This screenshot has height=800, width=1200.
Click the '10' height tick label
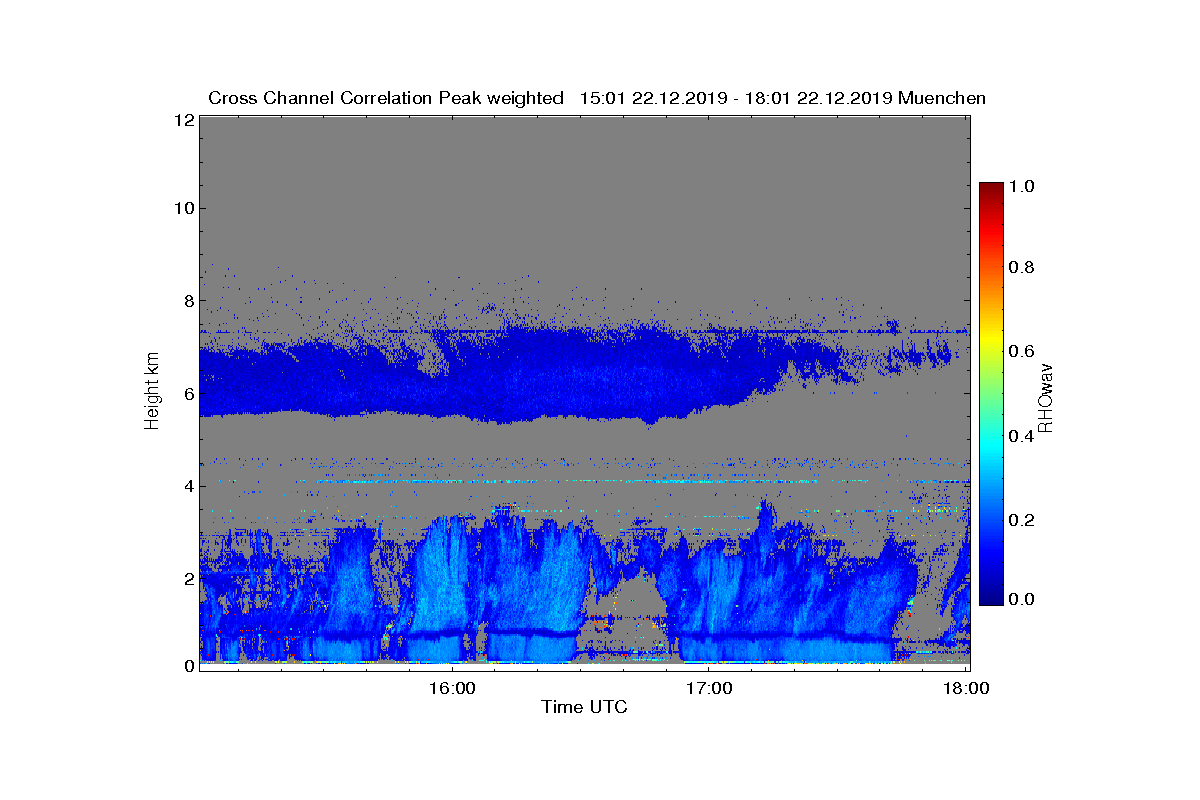(x=183, y=208)
